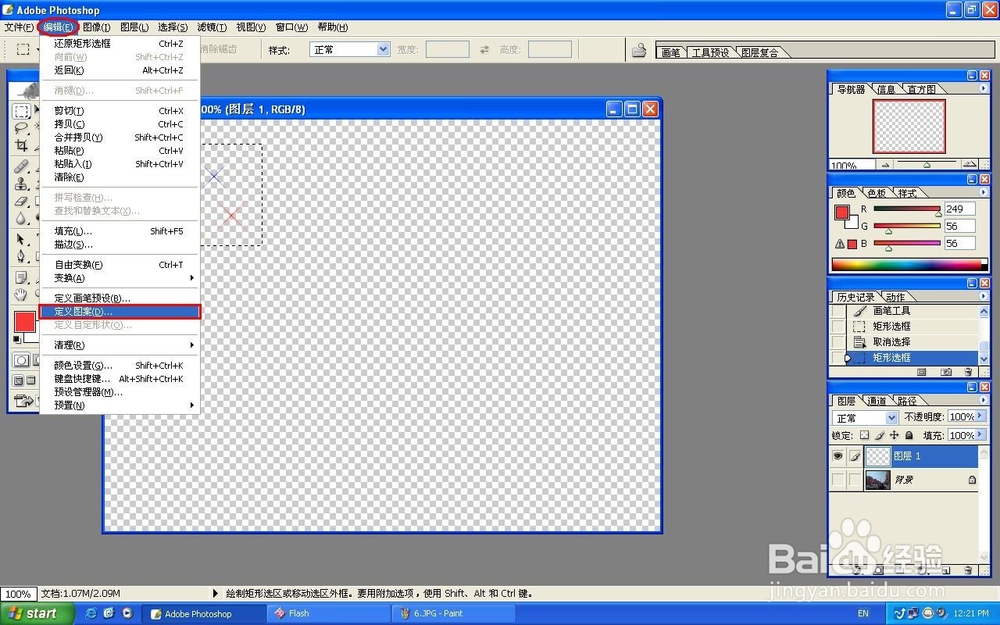Click the standard screen mode icon
This screenshot has height=625, width=1000.
pyautogui.click(x=18, y=381)
